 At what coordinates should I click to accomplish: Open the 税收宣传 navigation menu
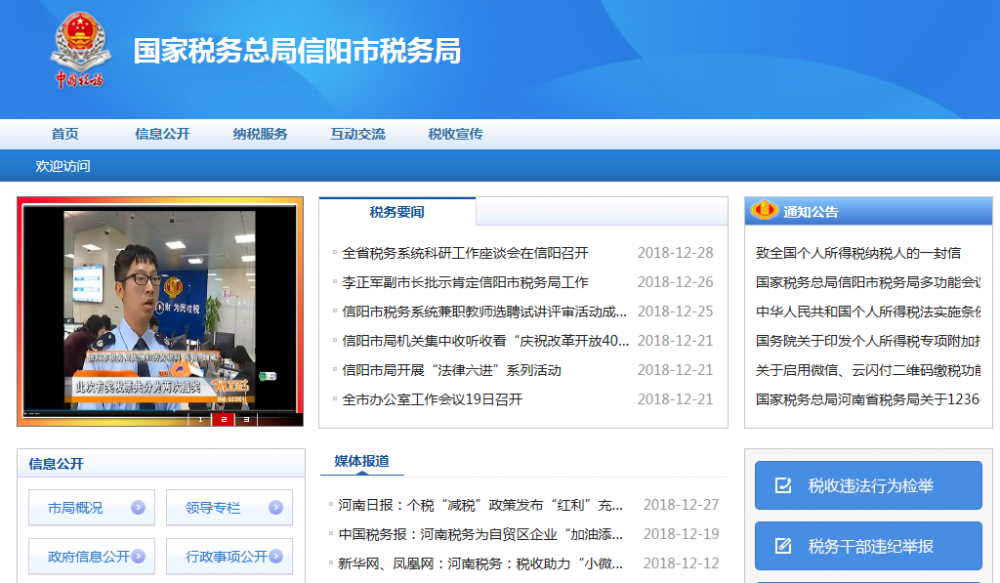[x=456, y=134]
